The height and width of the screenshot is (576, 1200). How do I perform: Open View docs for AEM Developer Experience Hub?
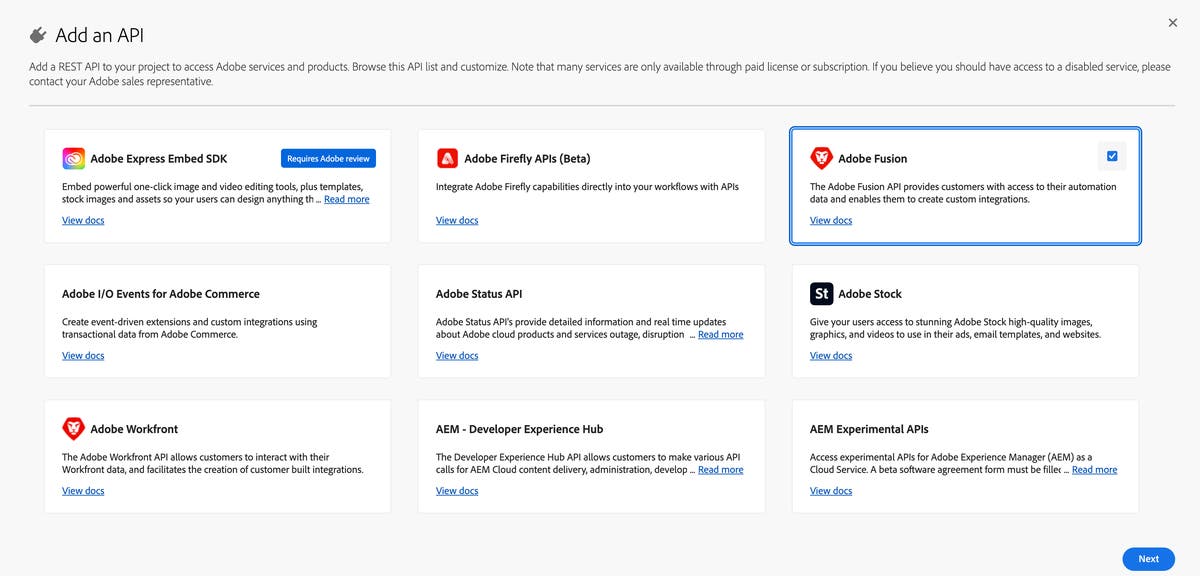457,490
